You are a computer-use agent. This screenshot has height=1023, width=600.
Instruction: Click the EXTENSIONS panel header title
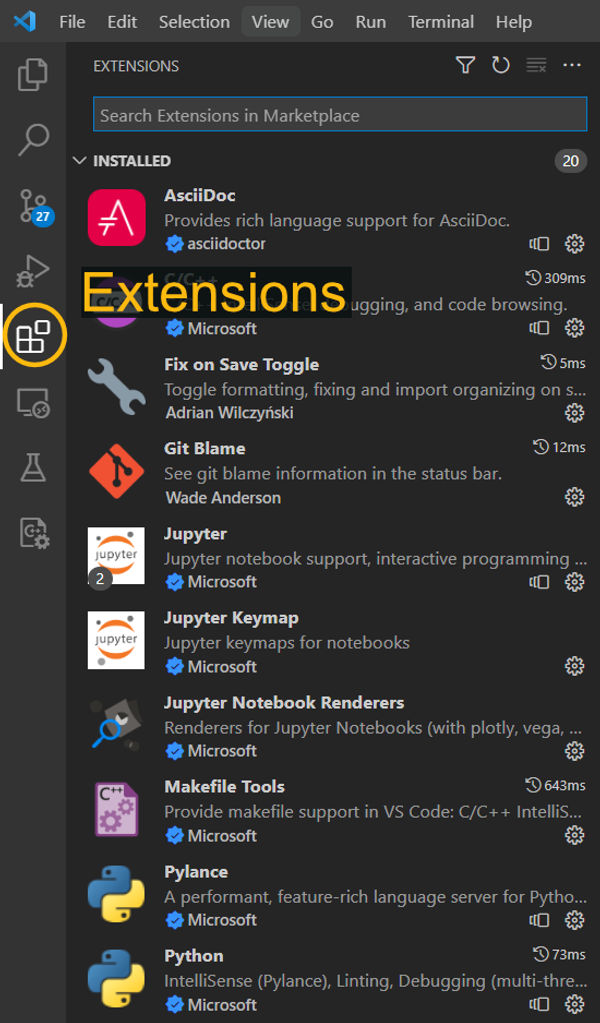tap(136, 66)
